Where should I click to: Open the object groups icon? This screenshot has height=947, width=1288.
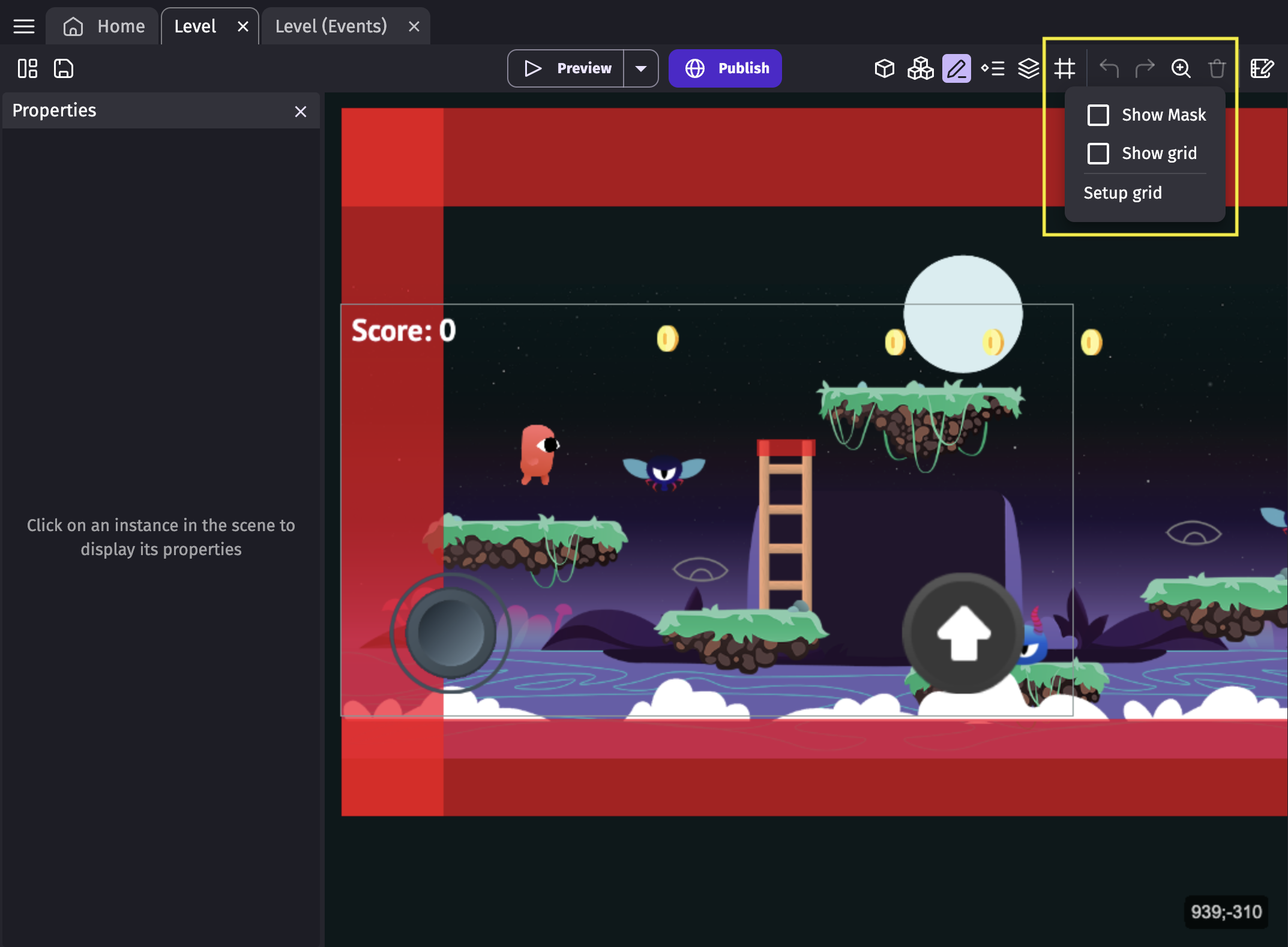(920, 68)
